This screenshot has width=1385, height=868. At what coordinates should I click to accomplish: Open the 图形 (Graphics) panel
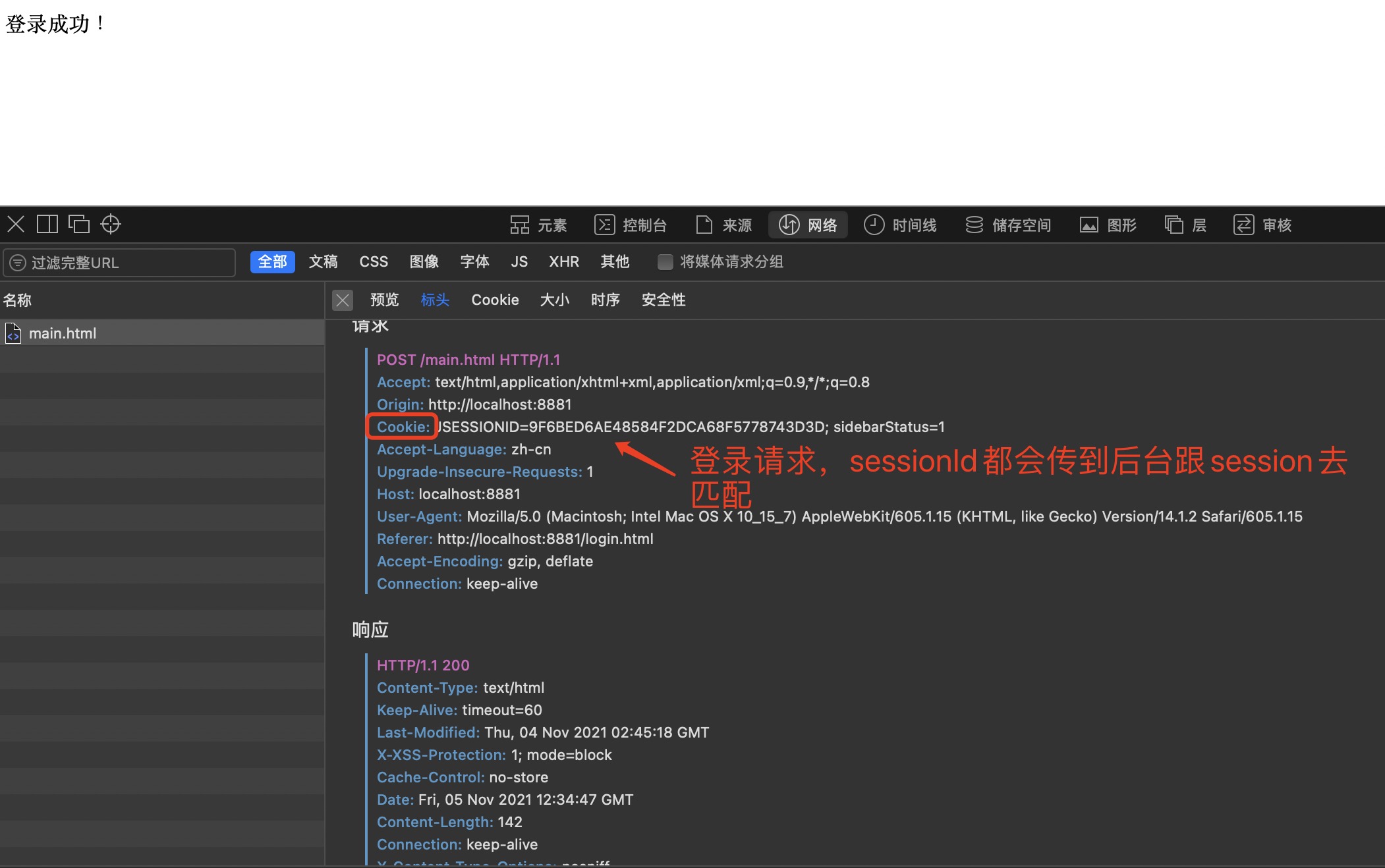(1108, 225)
